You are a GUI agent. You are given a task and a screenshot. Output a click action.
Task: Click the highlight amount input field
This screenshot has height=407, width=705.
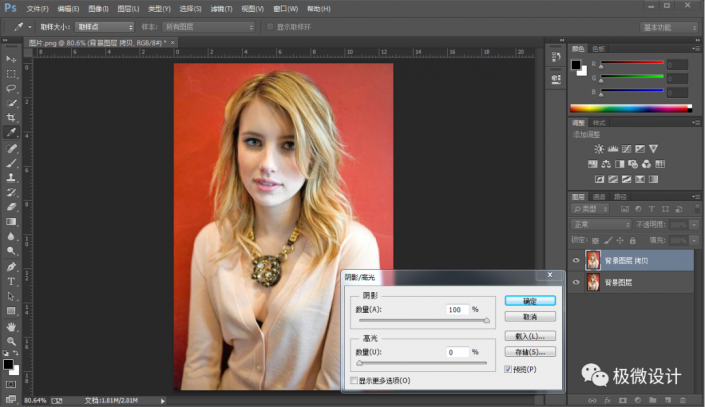click(x=458, y=352)
